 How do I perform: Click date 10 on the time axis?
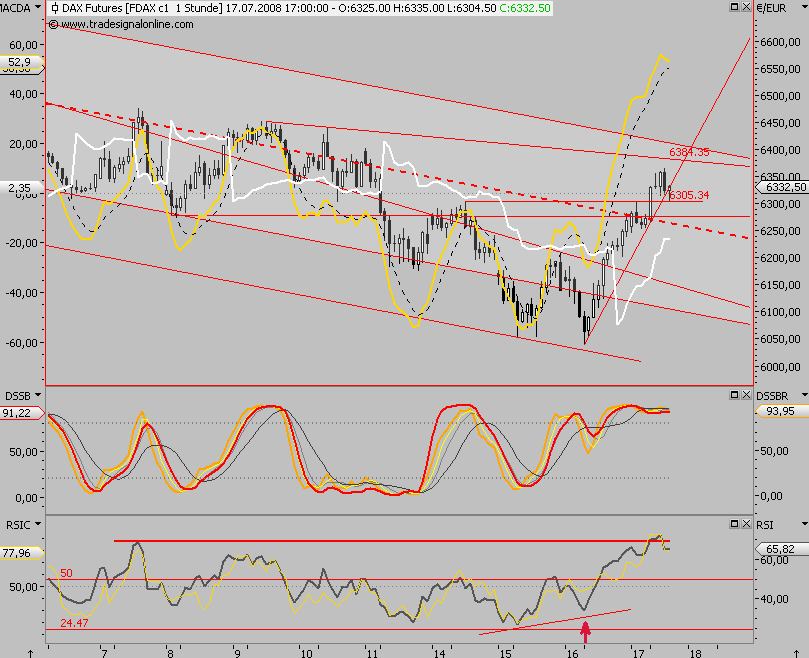point(306,653)
